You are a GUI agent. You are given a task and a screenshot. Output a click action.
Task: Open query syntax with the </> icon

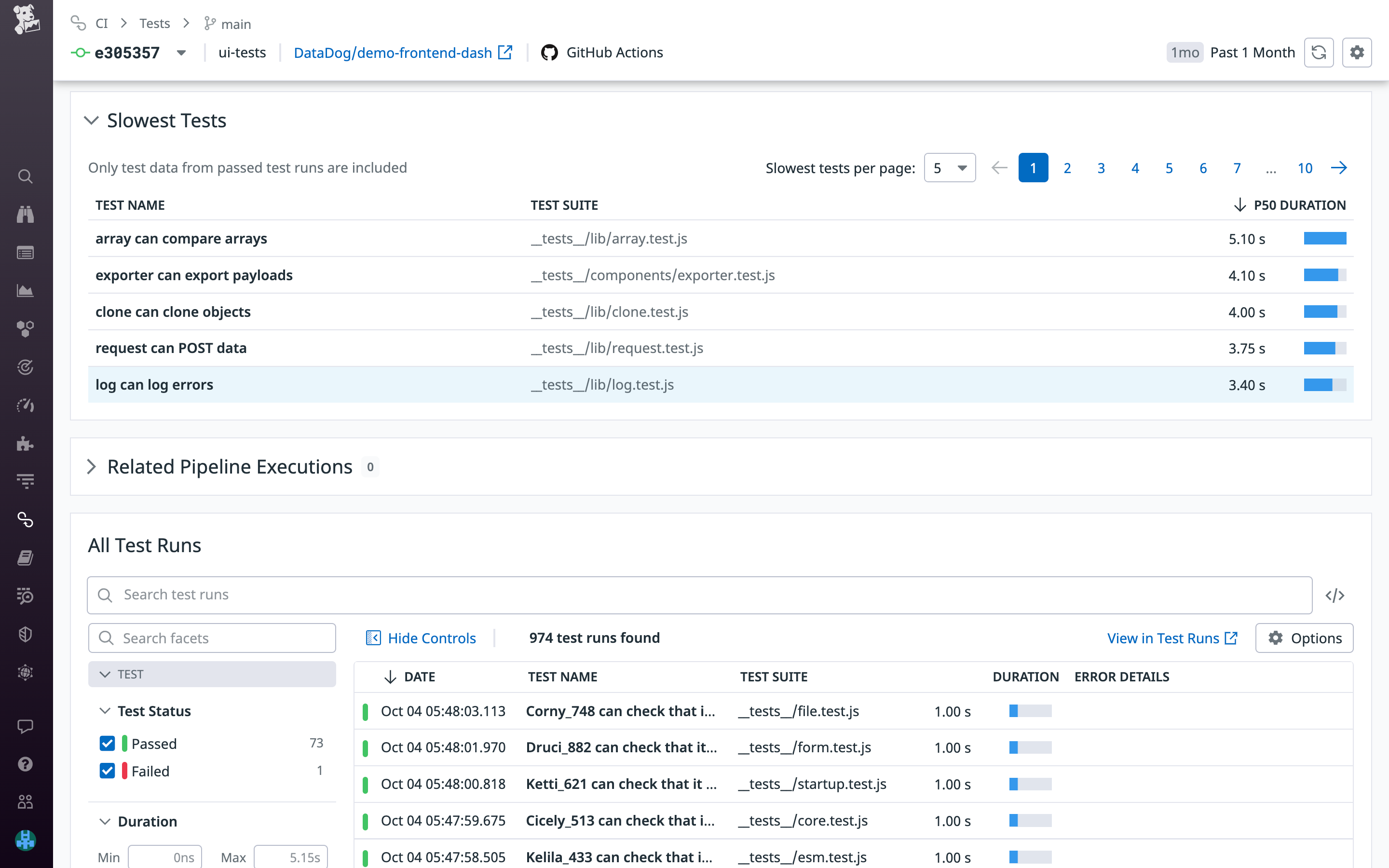click(x=1335, y=596)
